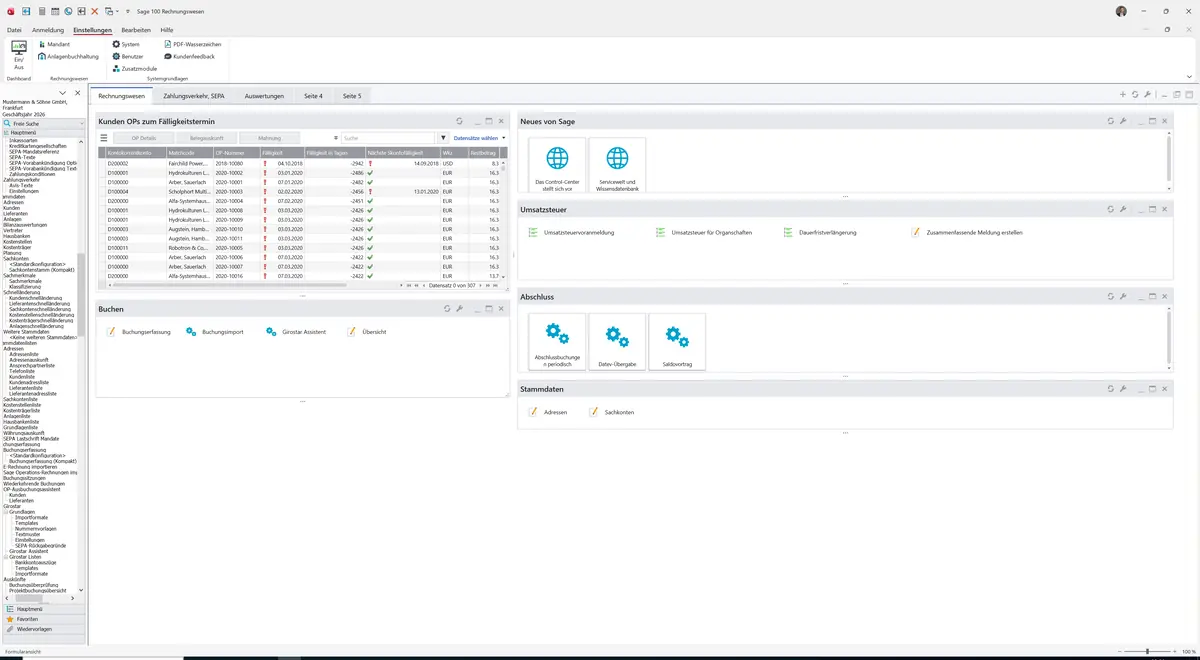Refresh the Kunden OPs zum Fälligkeitstermin panel

[459, 121]
